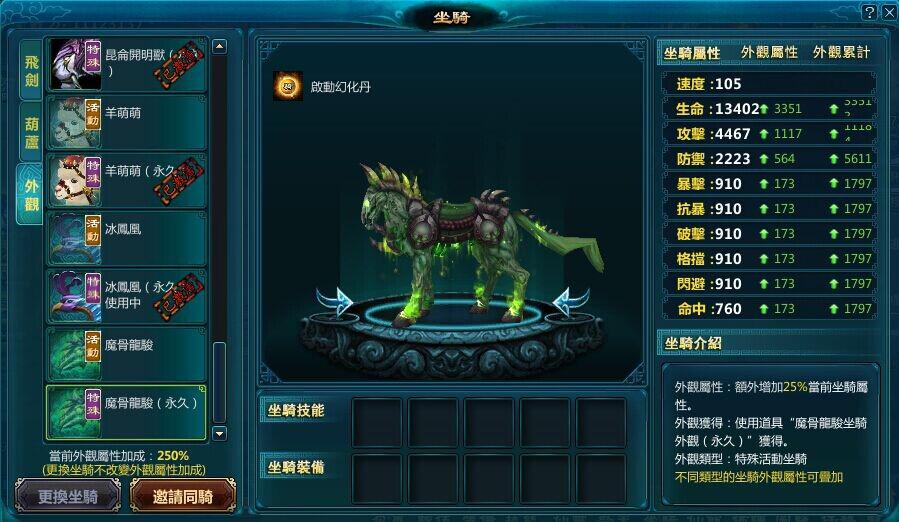The width and height of the screenshot is (899, 522).
Task: Choose the 魔骨龍駿 activity mount icon
Action: pos(75,354)
